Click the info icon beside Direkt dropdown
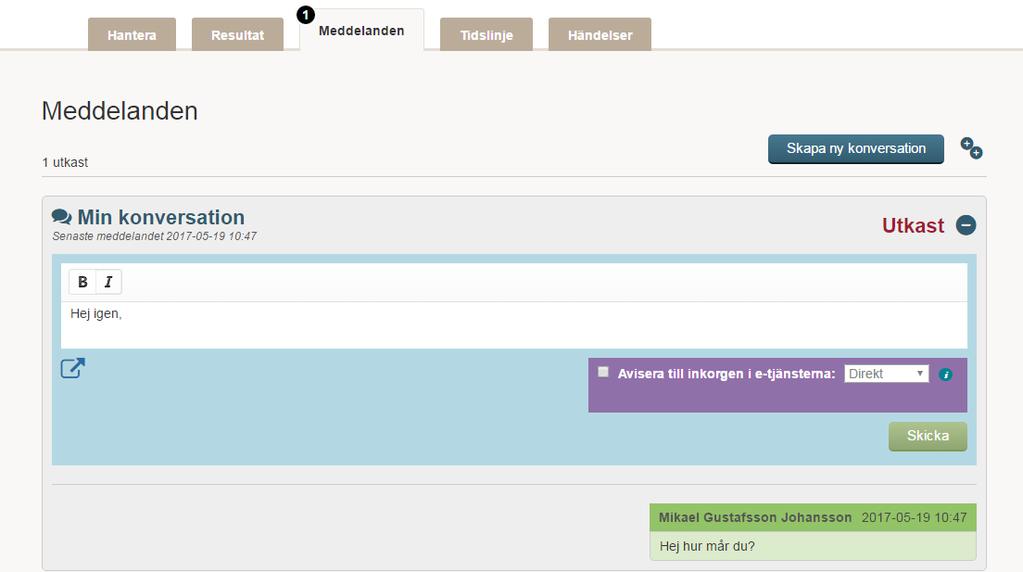The height and width of the screenshot is (572, 1023). (945, 374)
